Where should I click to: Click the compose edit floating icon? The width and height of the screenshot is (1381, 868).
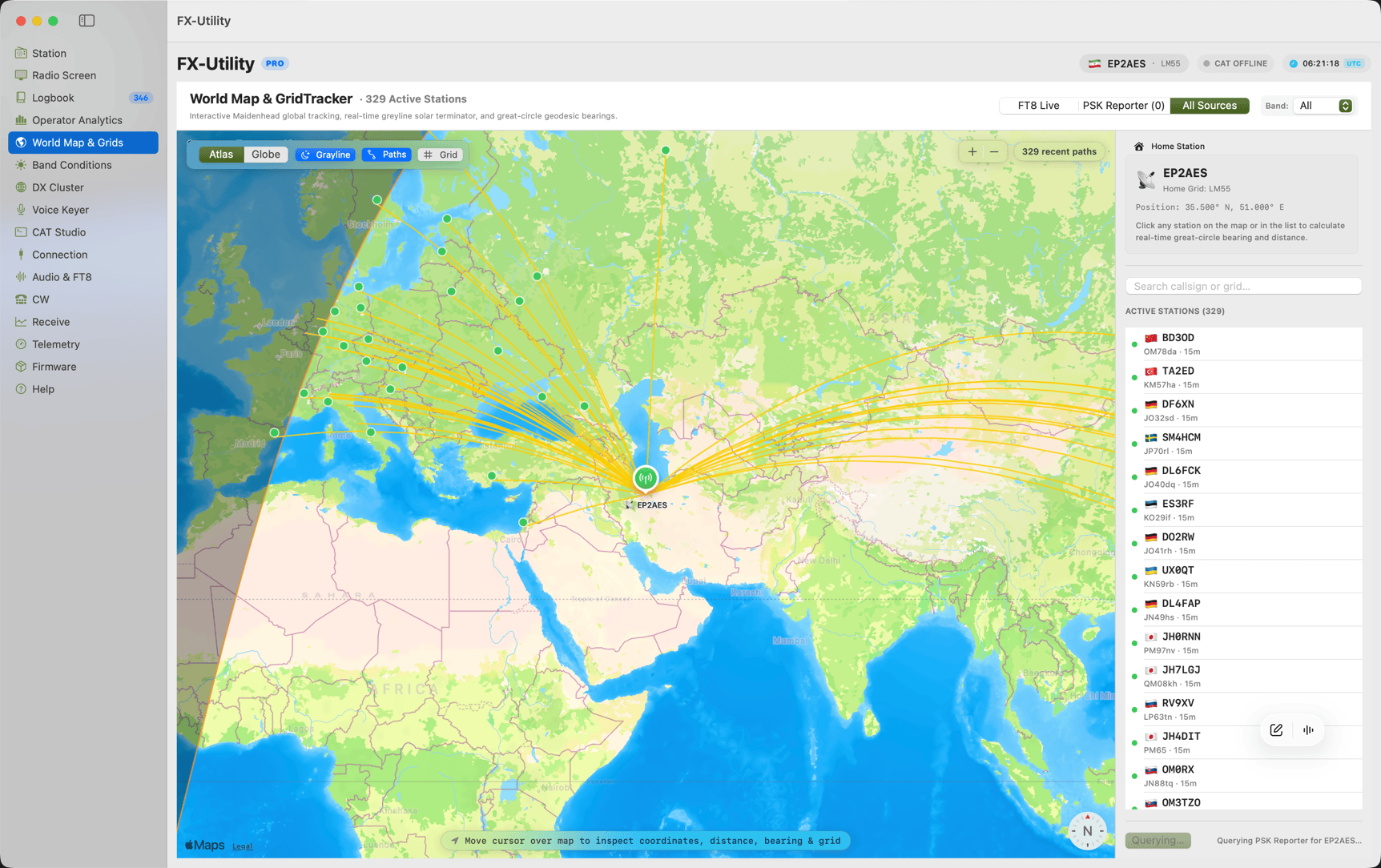[1276, 729]
